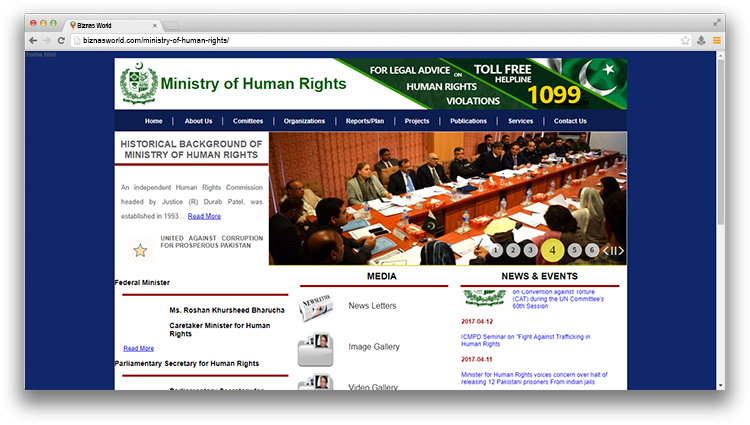
Task: Go to the next slide with the right arrow
Action: click(x=621, y=251)
